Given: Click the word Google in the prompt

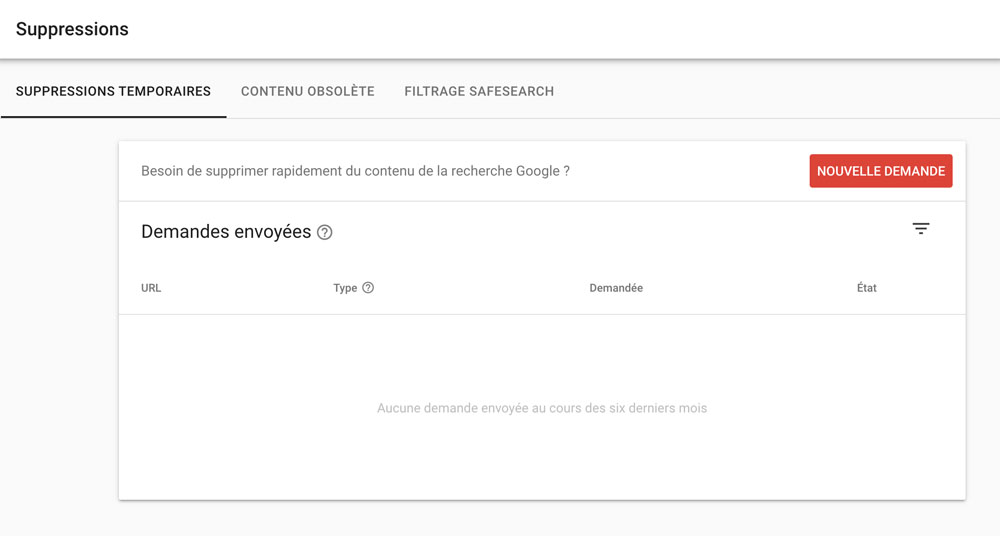Looking at the screenshot, I should (x=538, y=171).
